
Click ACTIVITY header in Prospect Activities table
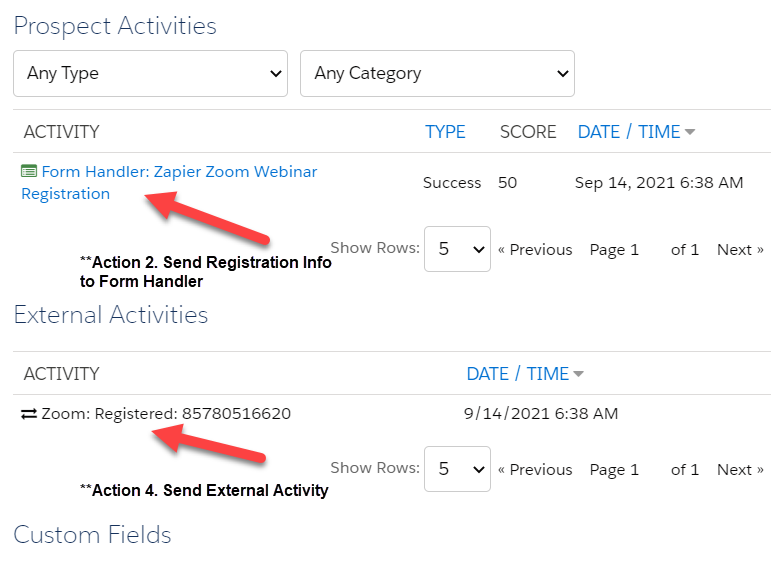(62, 132)
